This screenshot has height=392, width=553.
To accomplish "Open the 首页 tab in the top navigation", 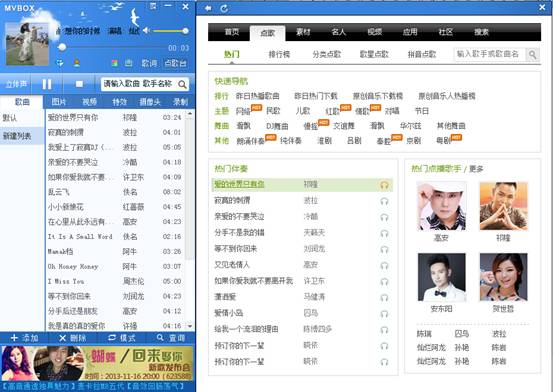I will tap(232, 32).
